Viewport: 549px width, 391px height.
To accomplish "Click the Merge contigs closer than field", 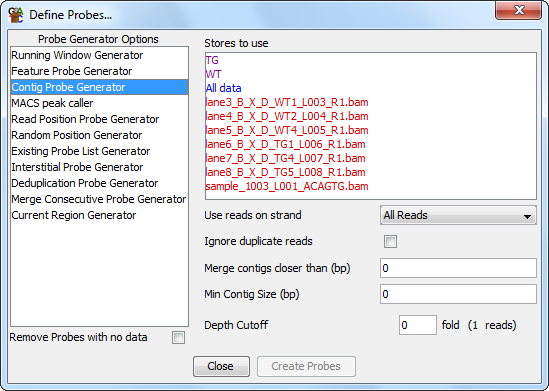I will coord(458,268).
